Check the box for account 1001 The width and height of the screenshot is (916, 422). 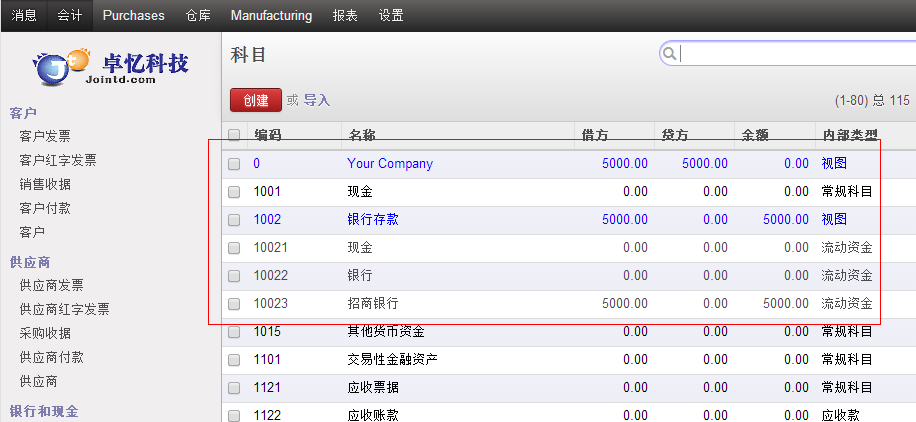pyautogui.click(x=234, y=192)
